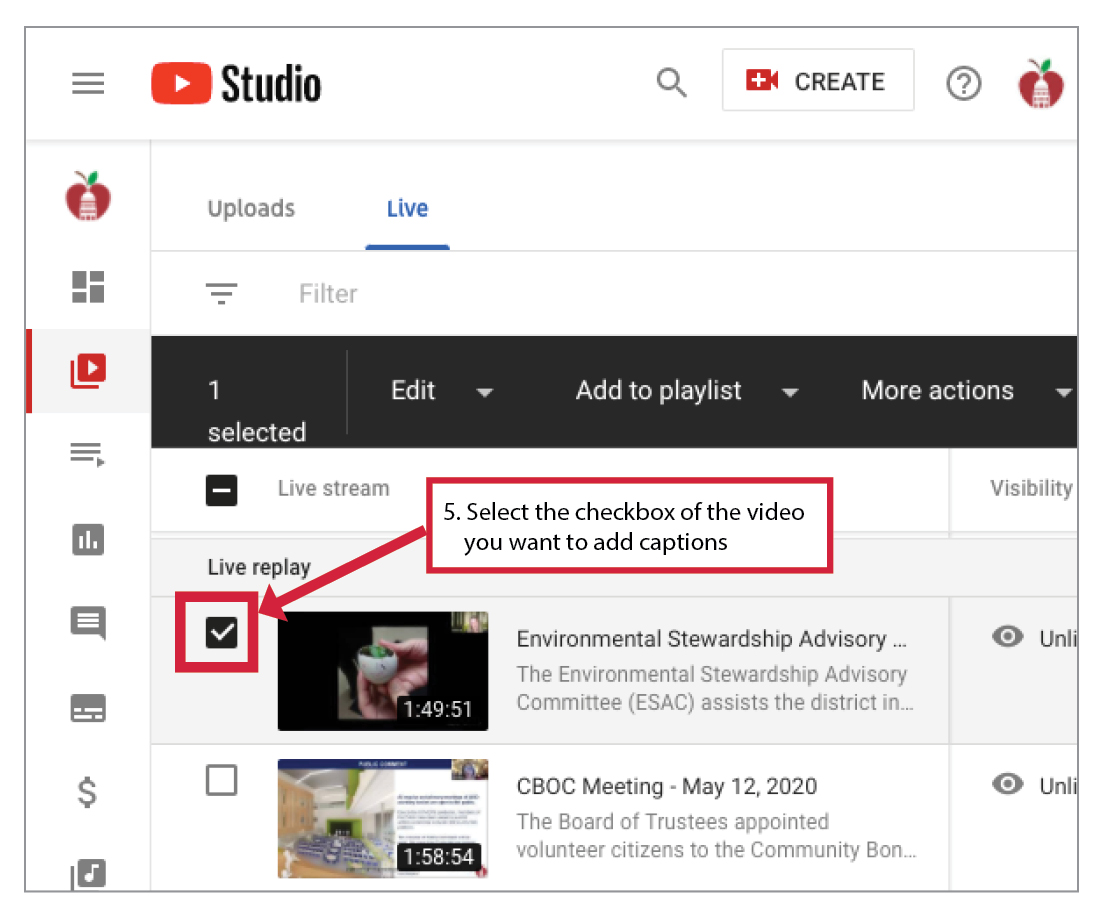Open search with the magnifier icon
Screen dimensions: 1108x913
pos(671,83)
